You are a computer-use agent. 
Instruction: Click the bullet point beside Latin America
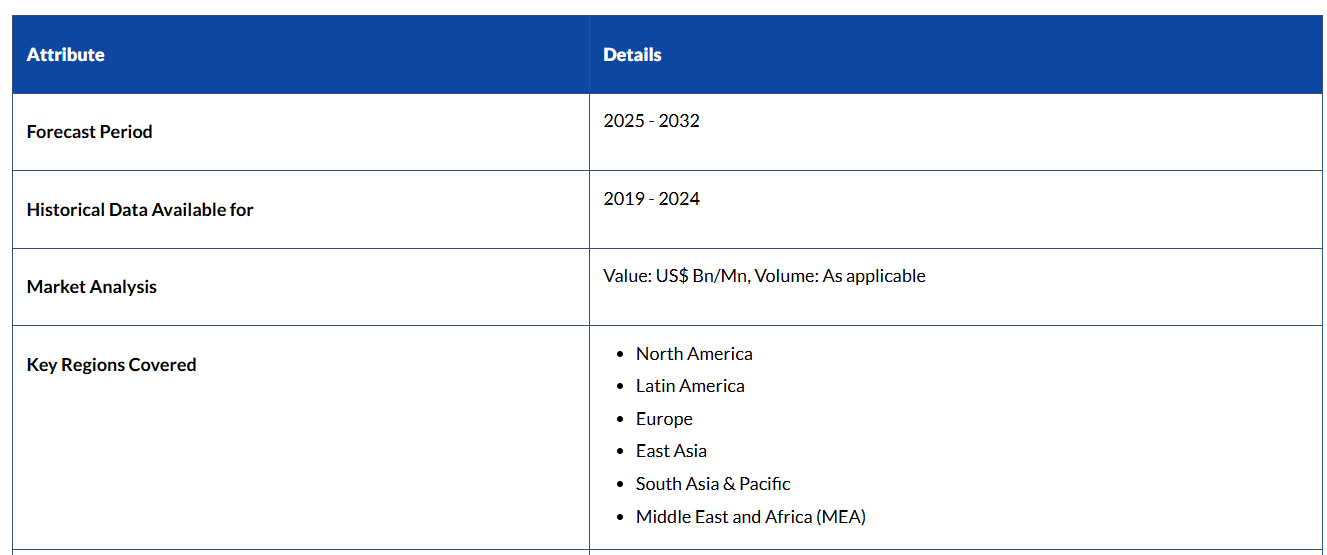[621, 387]
